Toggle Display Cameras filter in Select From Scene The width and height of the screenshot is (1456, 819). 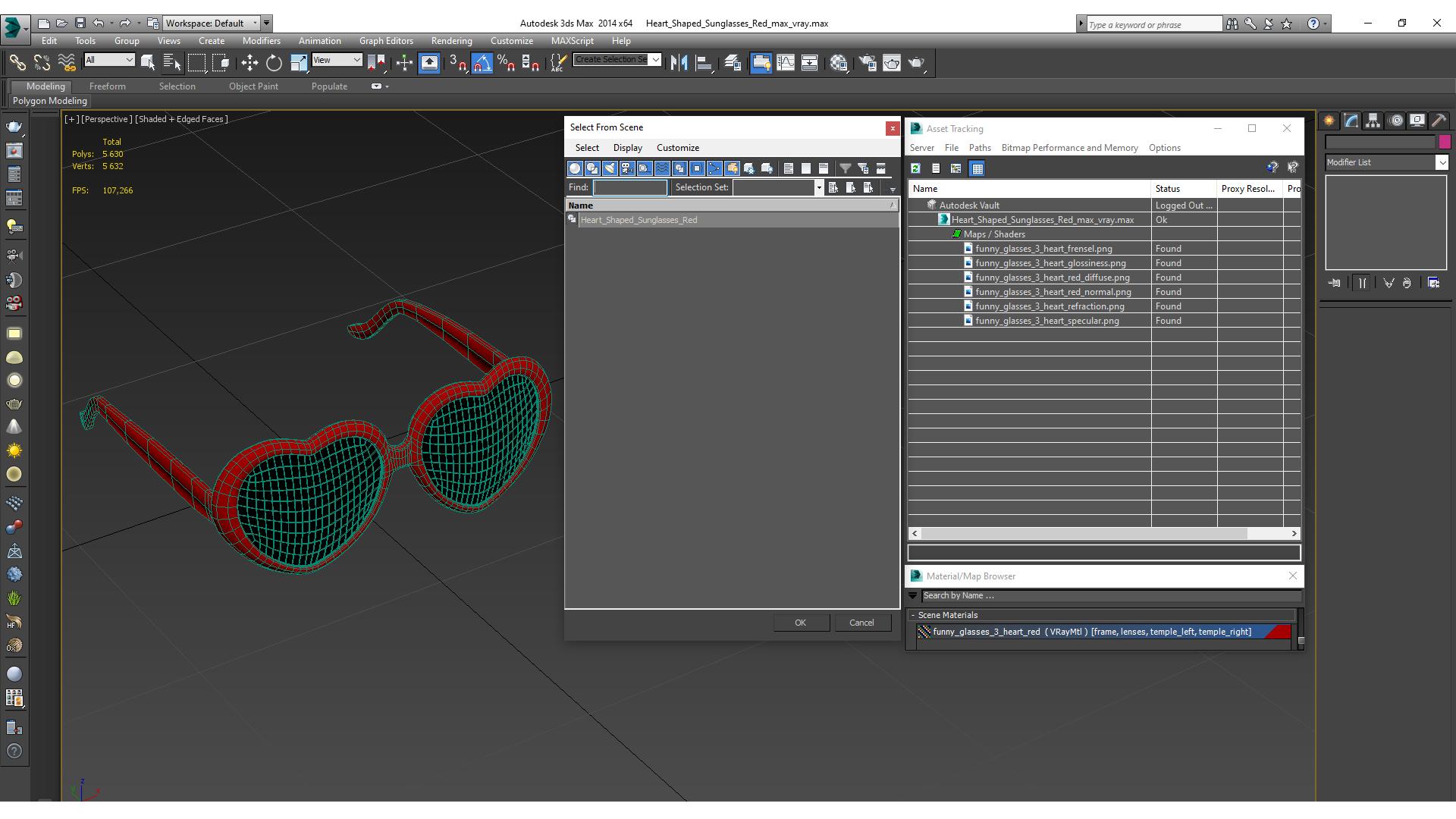(x=627, y=168)
